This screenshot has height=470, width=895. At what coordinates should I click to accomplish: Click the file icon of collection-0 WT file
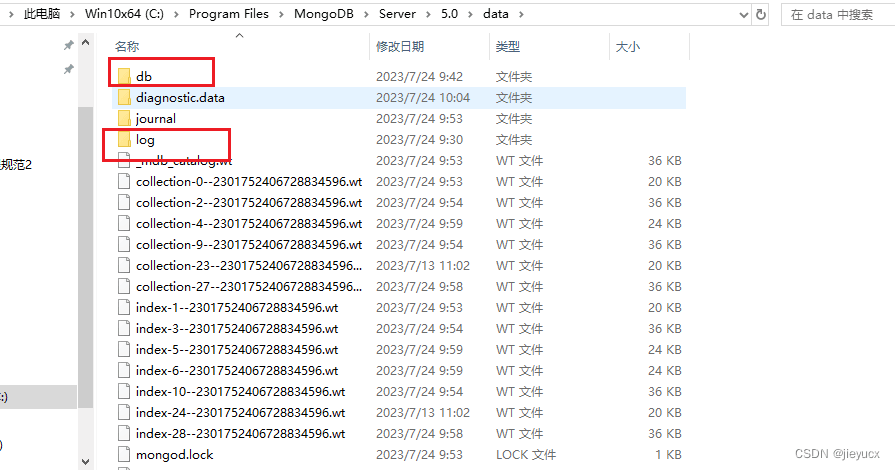click(124, 181)
